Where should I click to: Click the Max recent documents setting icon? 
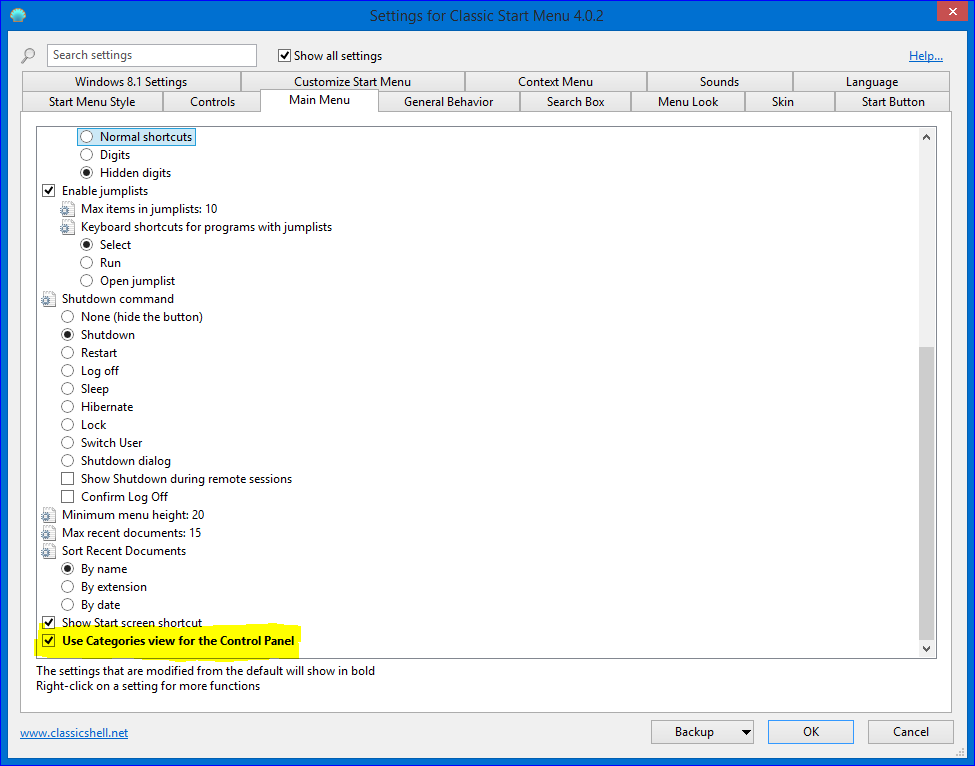click(48, 533)
